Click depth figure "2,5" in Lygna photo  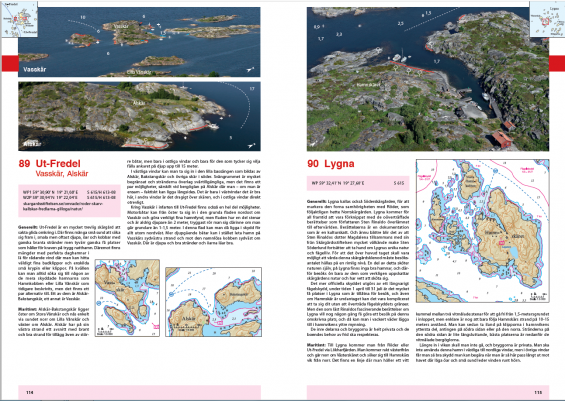point(400,24)
